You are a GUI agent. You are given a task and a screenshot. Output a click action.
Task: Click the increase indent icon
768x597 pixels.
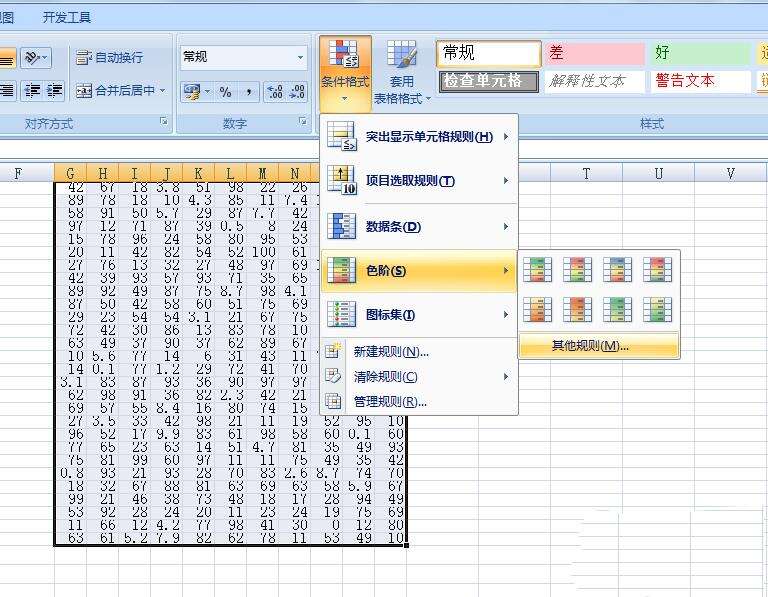click(53, 91)
